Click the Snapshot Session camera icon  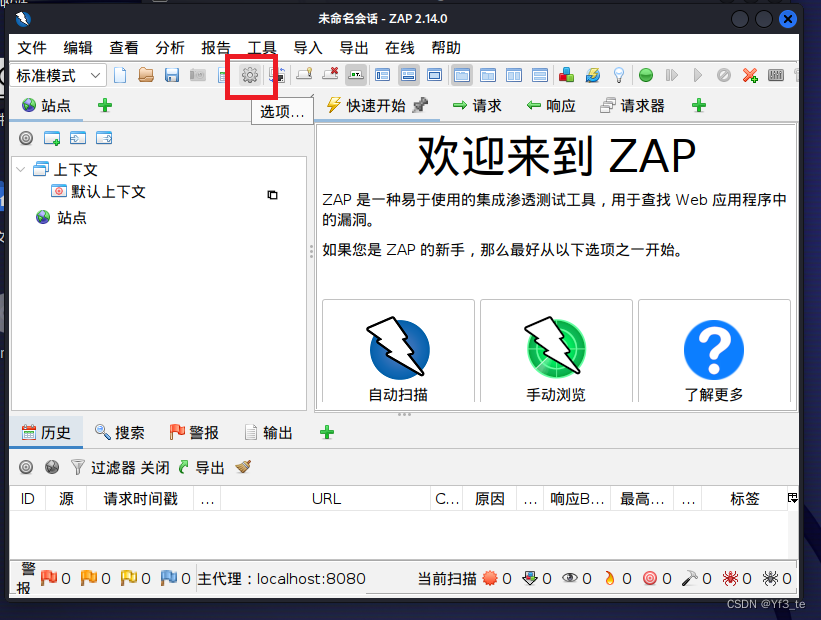pyautogui.click(x=198, y=75)
